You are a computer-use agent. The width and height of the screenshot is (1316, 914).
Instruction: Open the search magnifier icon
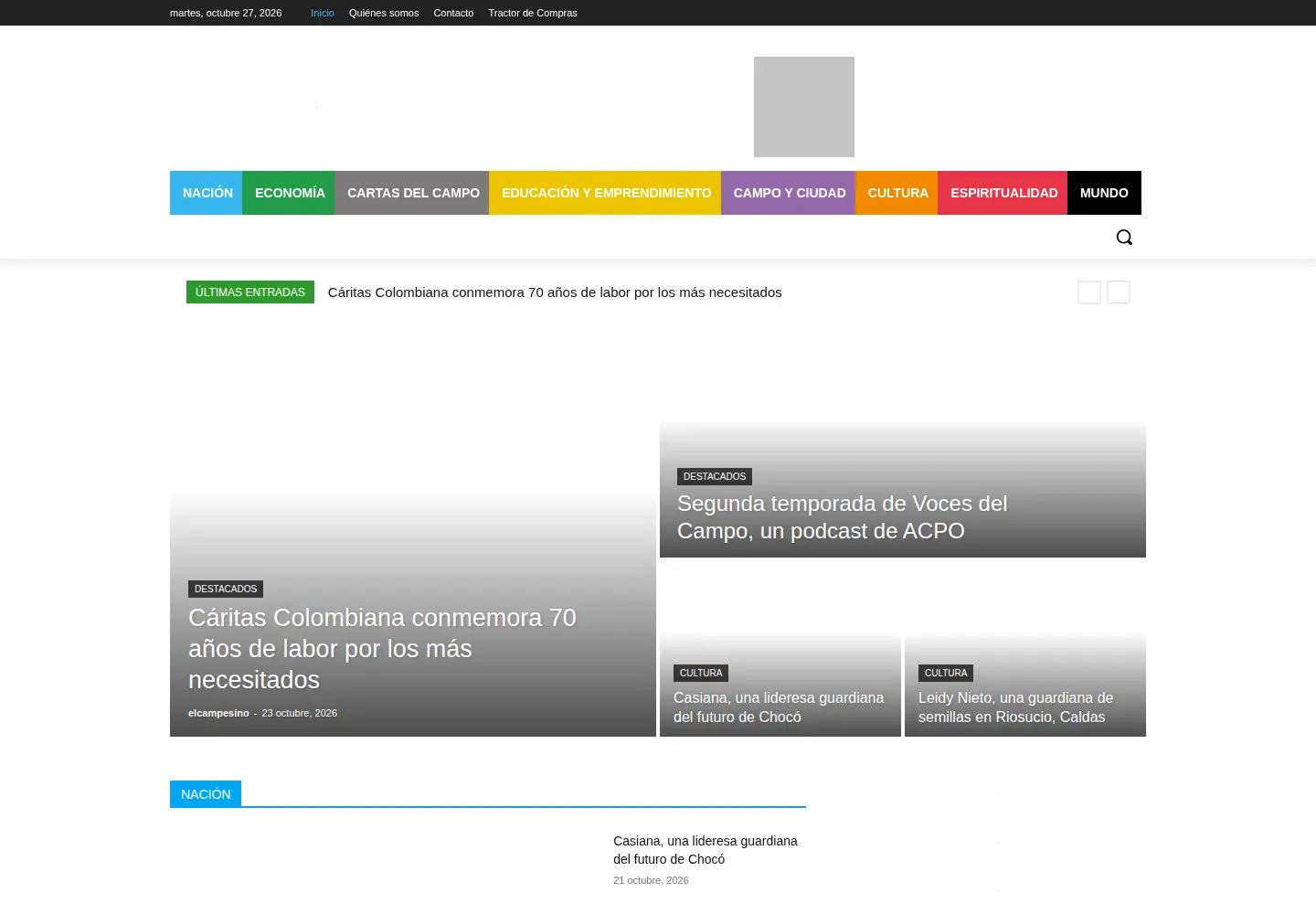click(1124, 238)
